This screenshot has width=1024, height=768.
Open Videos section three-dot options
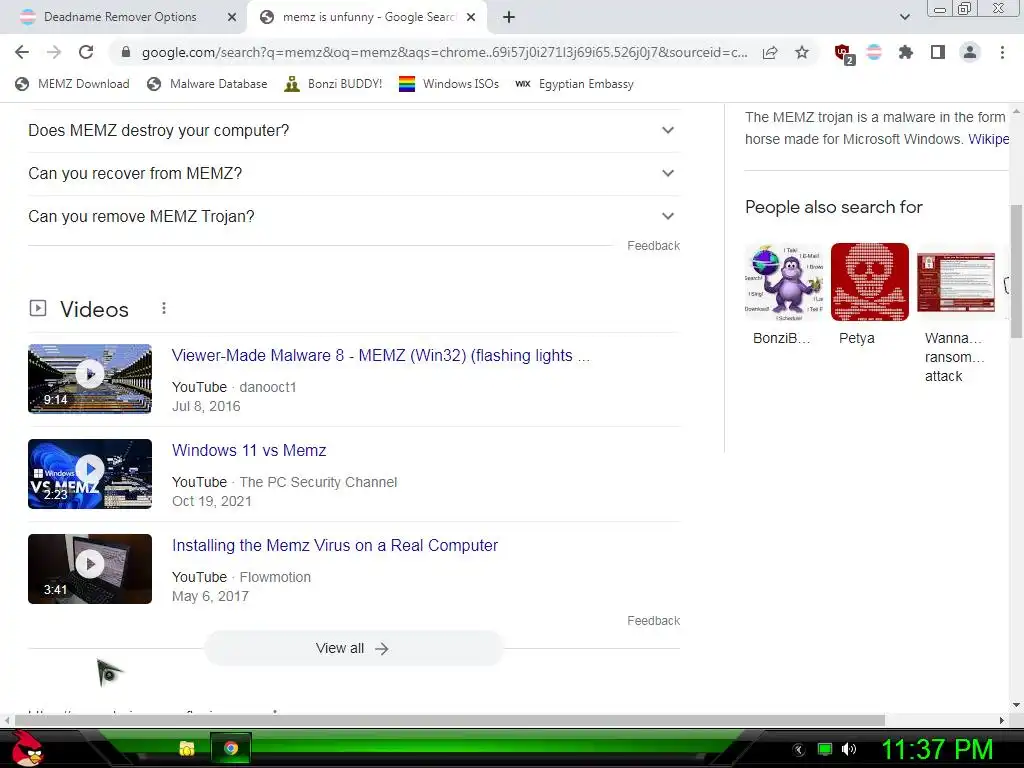click(163, 308)
